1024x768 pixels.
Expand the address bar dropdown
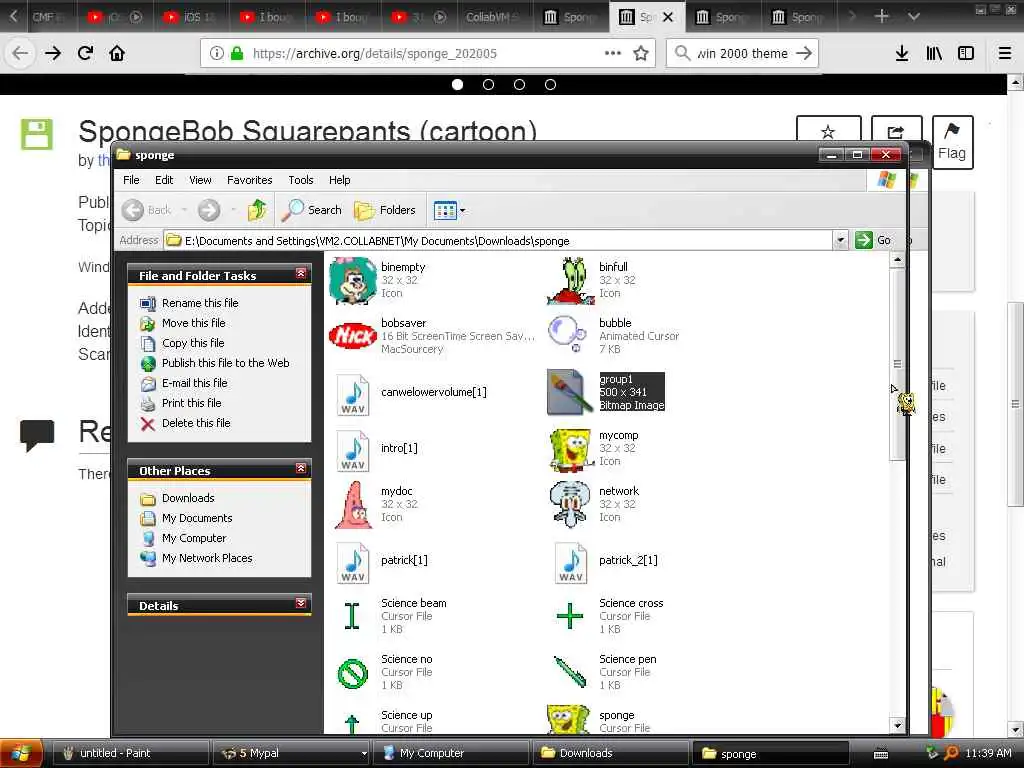point(840,240)
